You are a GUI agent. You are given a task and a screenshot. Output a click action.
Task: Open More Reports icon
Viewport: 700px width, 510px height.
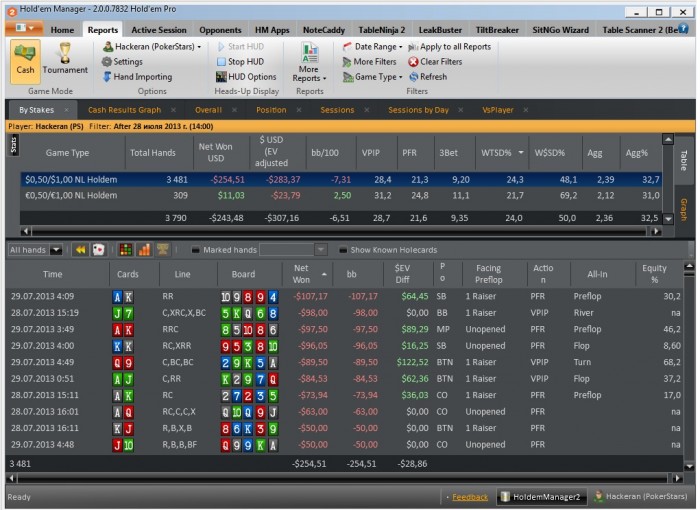pos(309,62)
